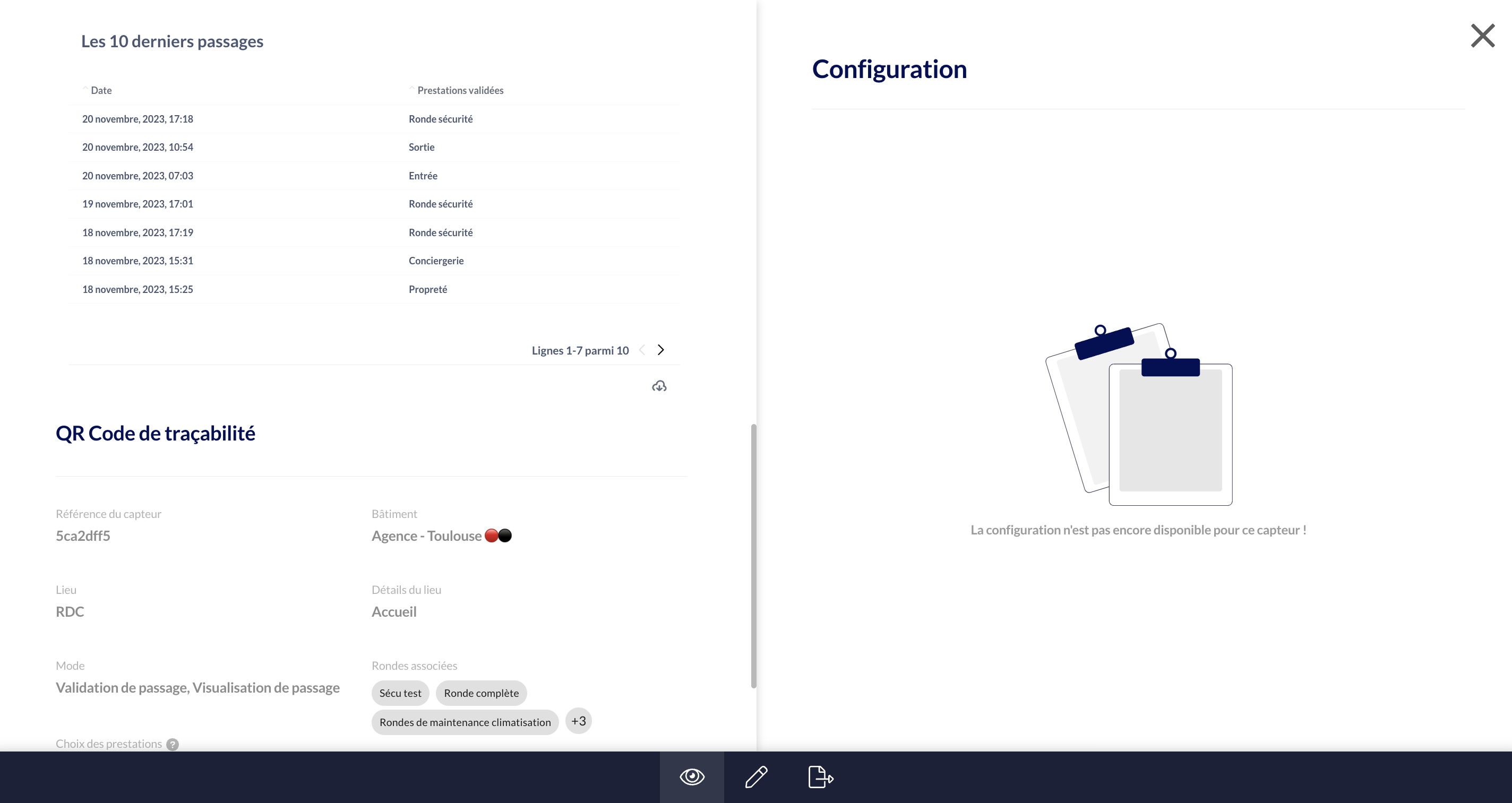Expand the +3 more rondes badge

click(578, 721)
